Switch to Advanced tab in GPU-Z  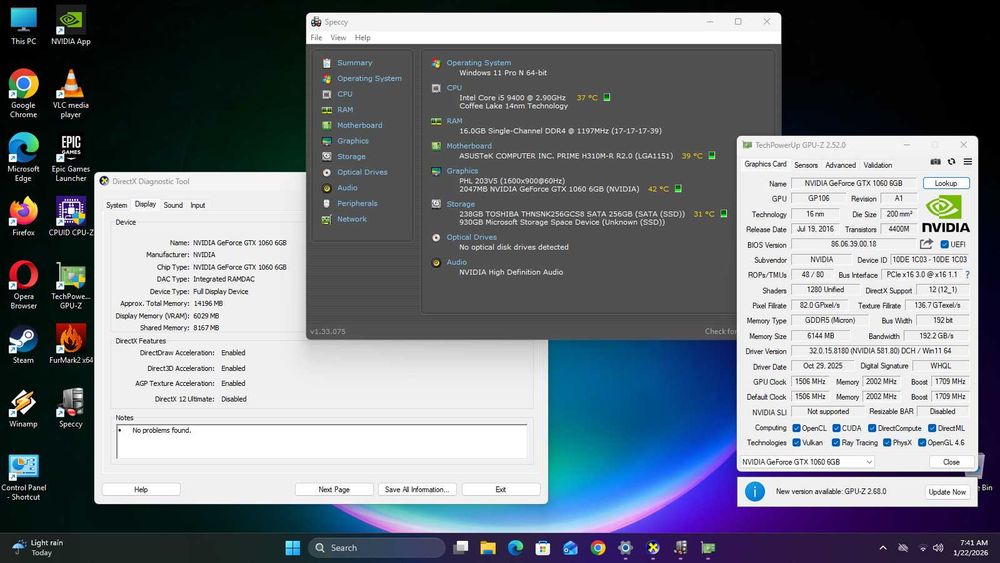click(x=841, y=165)
